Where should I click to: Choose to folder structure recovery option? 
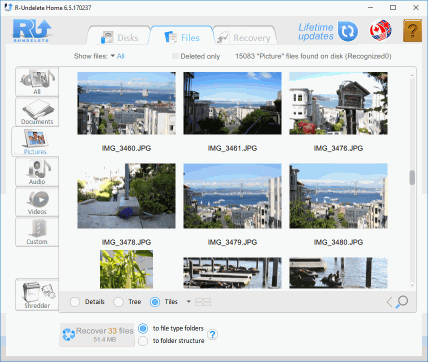pyautogui.click(x=143, y=341)
